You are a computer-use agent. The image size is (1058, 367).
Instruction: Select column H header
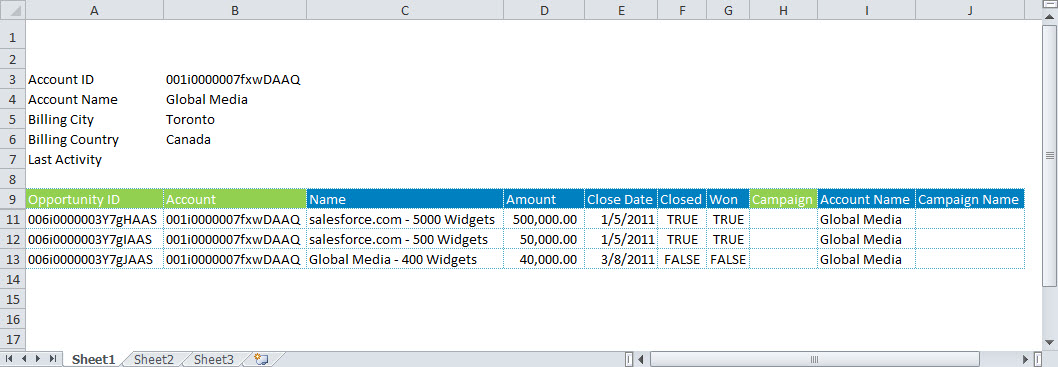point(783,9)
